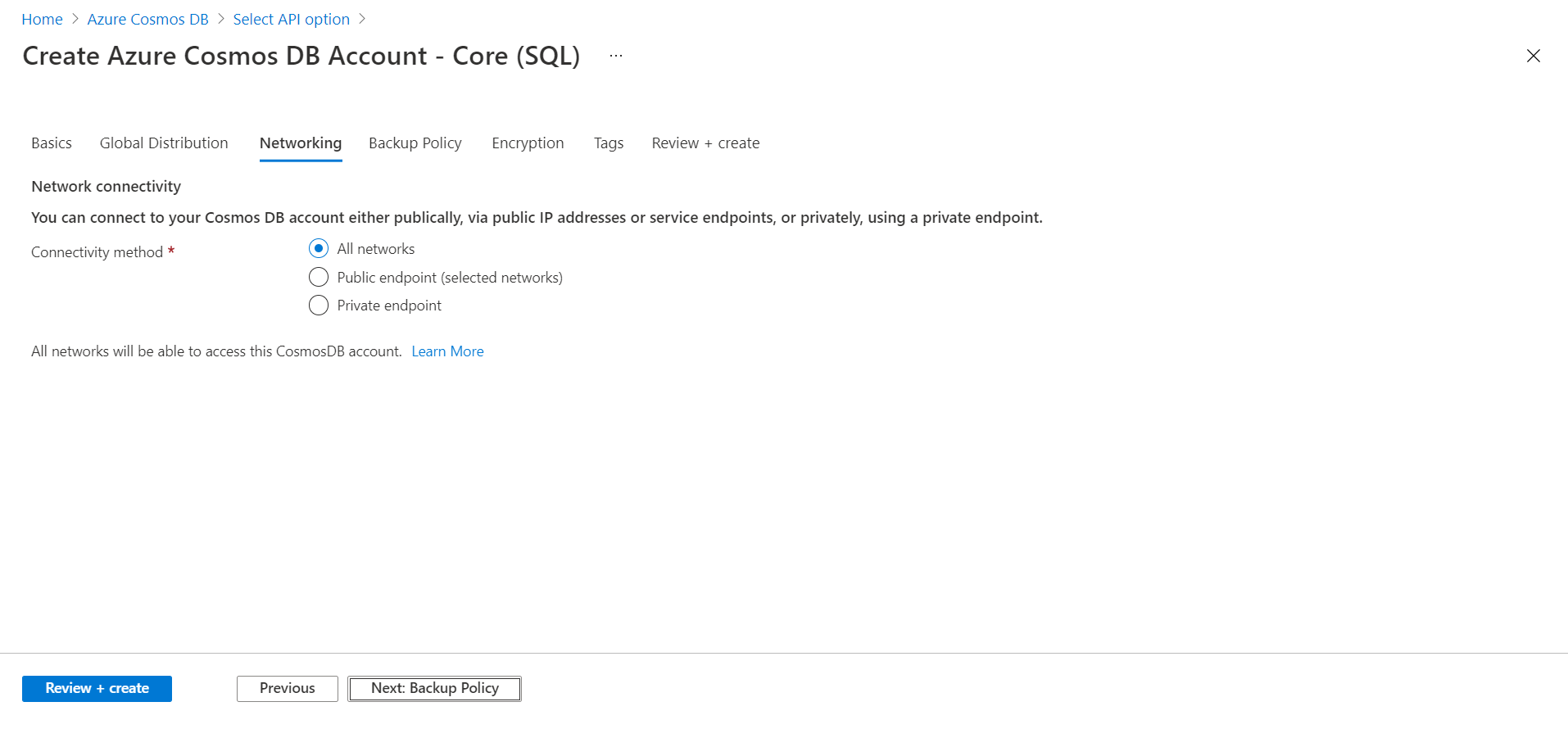Click the blue Review + create button
This screenshot has height=729, width=1568.
97,689
